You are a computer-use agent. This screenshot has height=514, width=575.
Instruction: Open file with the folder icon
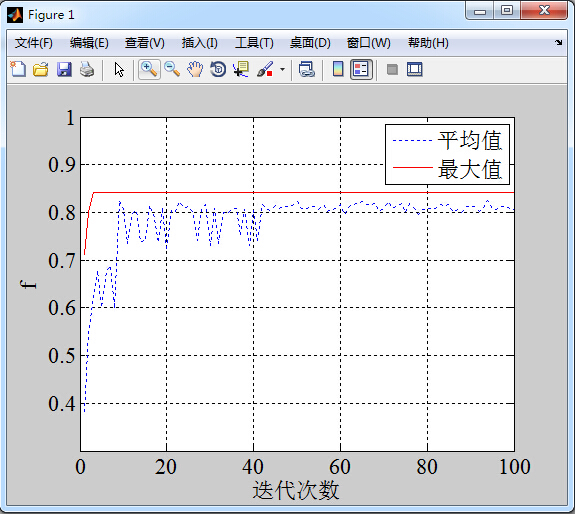tap(41, 69)
